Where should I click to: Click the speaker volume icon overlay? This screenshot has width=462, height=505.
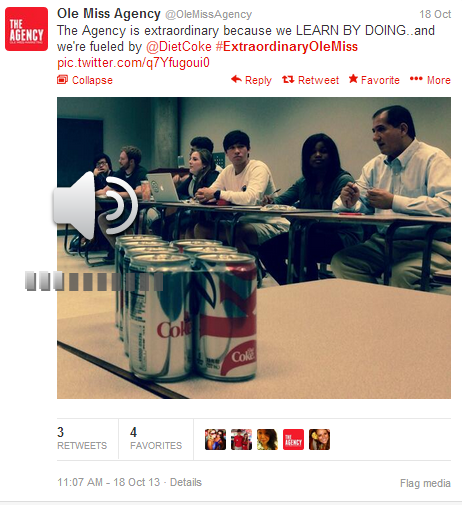[x=96, y=204]
